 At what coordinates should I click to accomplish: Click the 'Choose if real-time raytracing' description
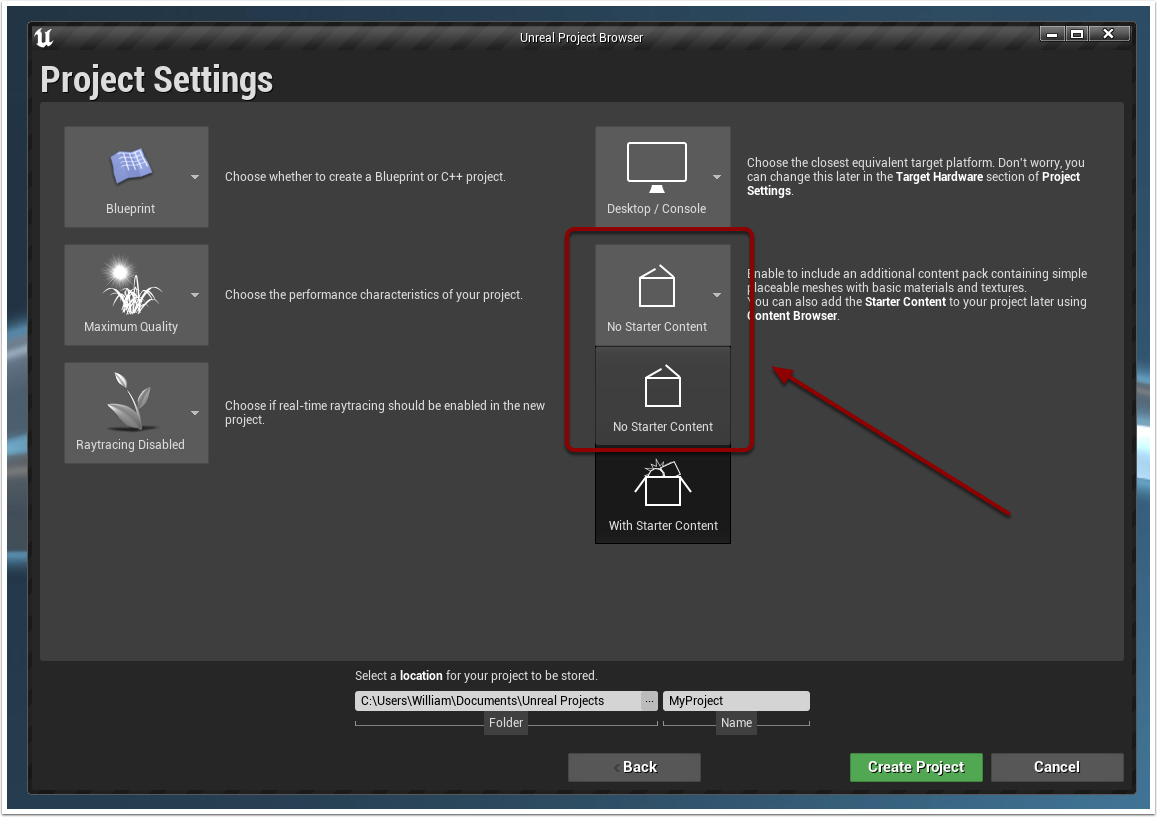[385, 413]
